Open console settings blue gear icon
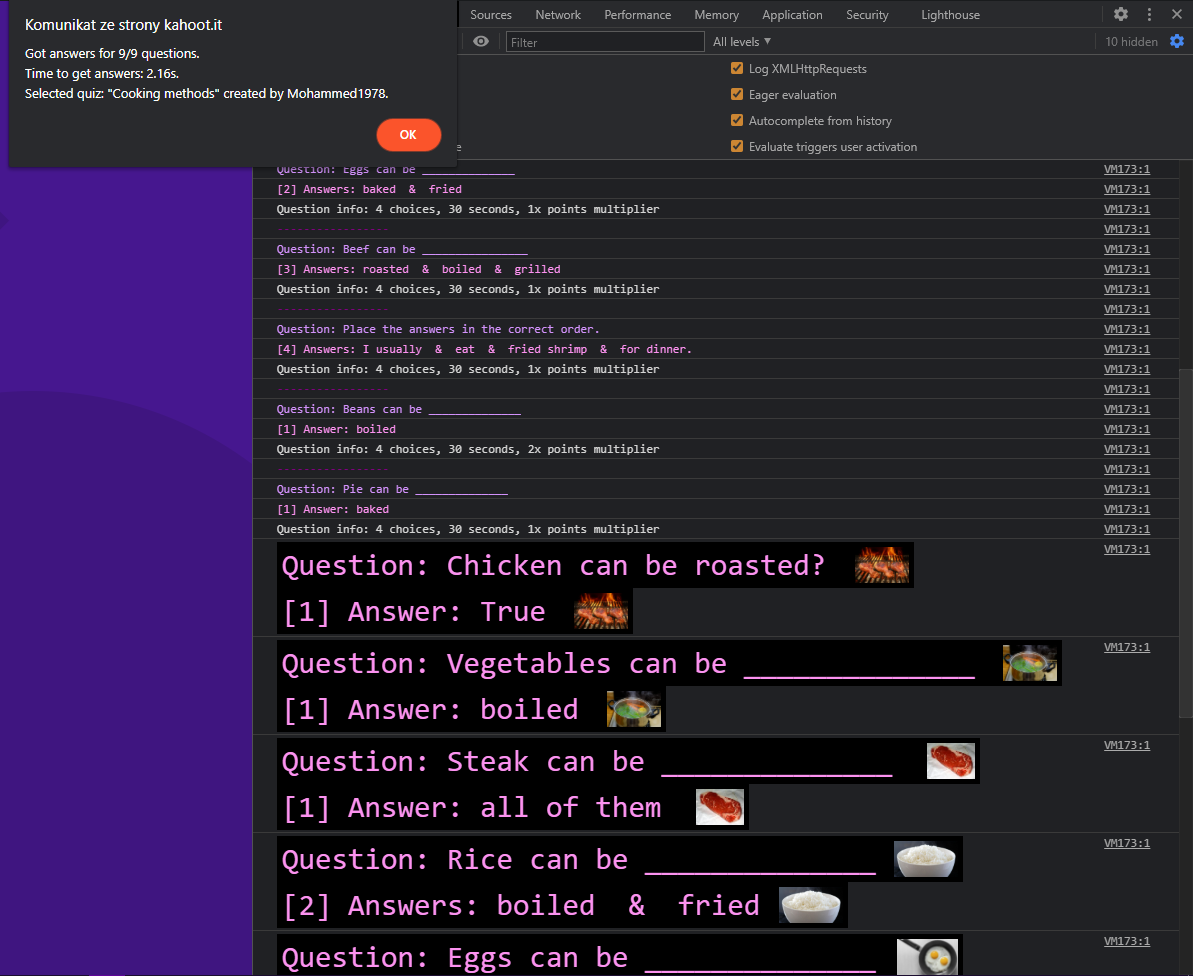1193x976 pixels. (1177, 41)
